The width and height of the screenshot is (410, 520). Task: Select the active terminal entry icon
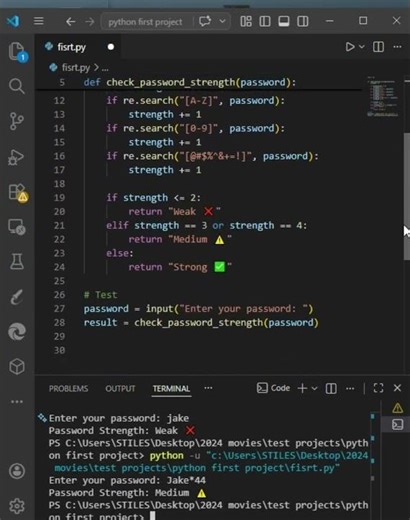point(397,425)
